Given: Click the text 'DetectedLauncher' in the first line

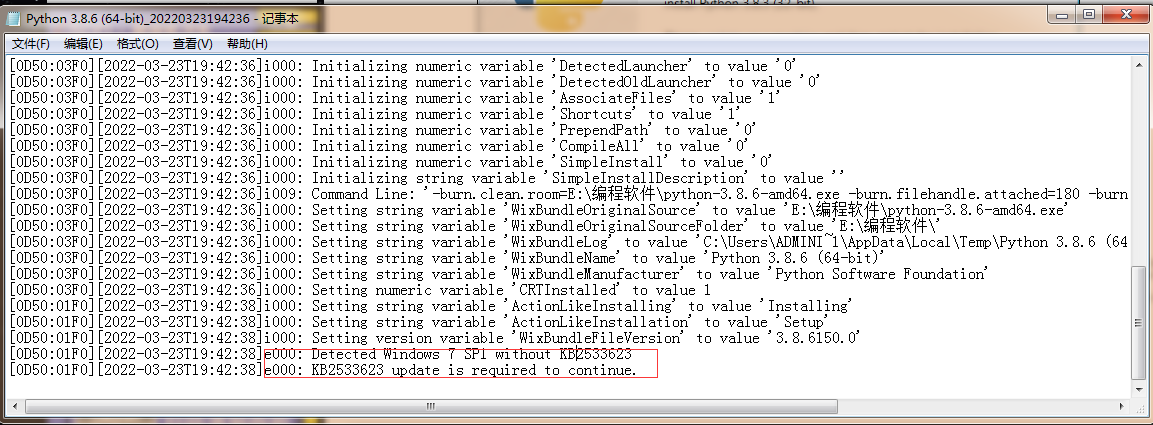Looking at the screenshot, I should click(x=625, y=66).
